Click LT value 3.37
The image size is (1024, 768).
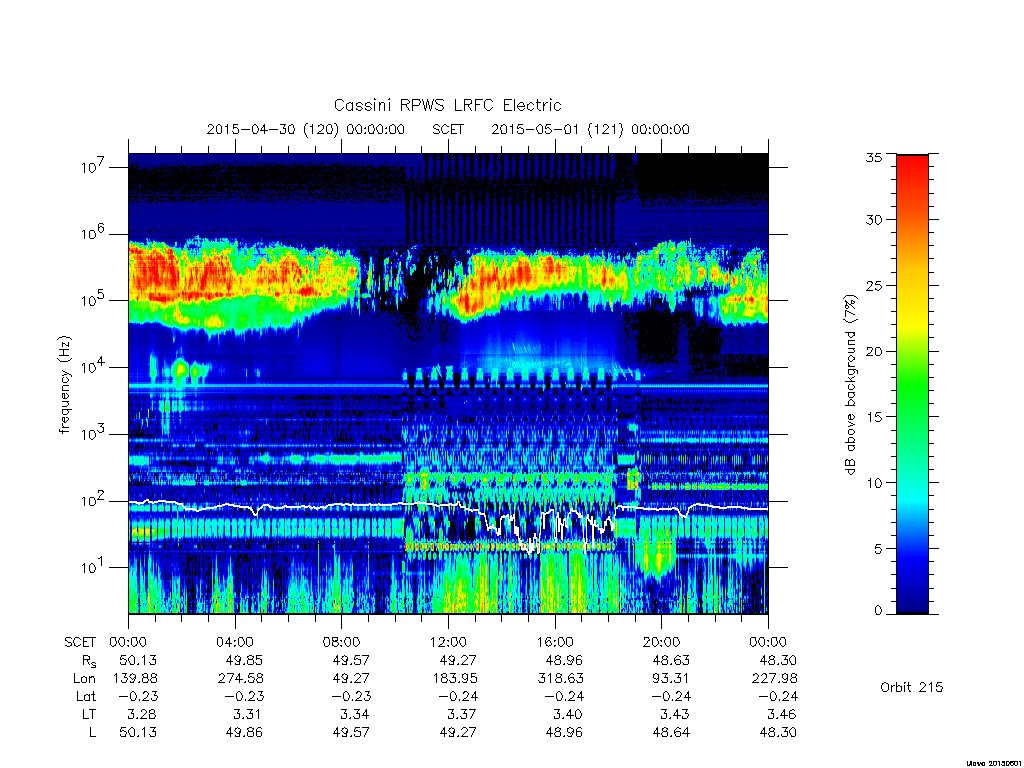(x=461, y=714)
